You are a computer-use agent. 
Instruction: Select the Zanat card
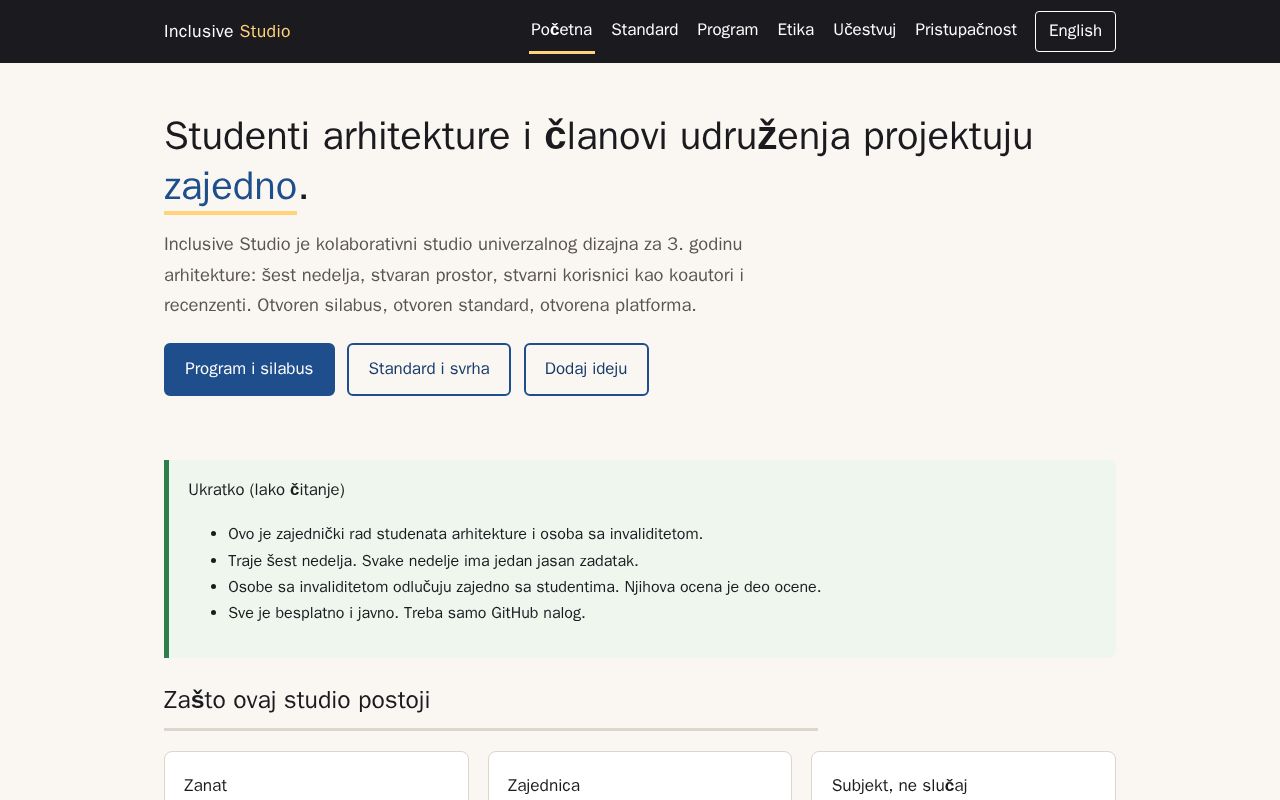(316, 776)
